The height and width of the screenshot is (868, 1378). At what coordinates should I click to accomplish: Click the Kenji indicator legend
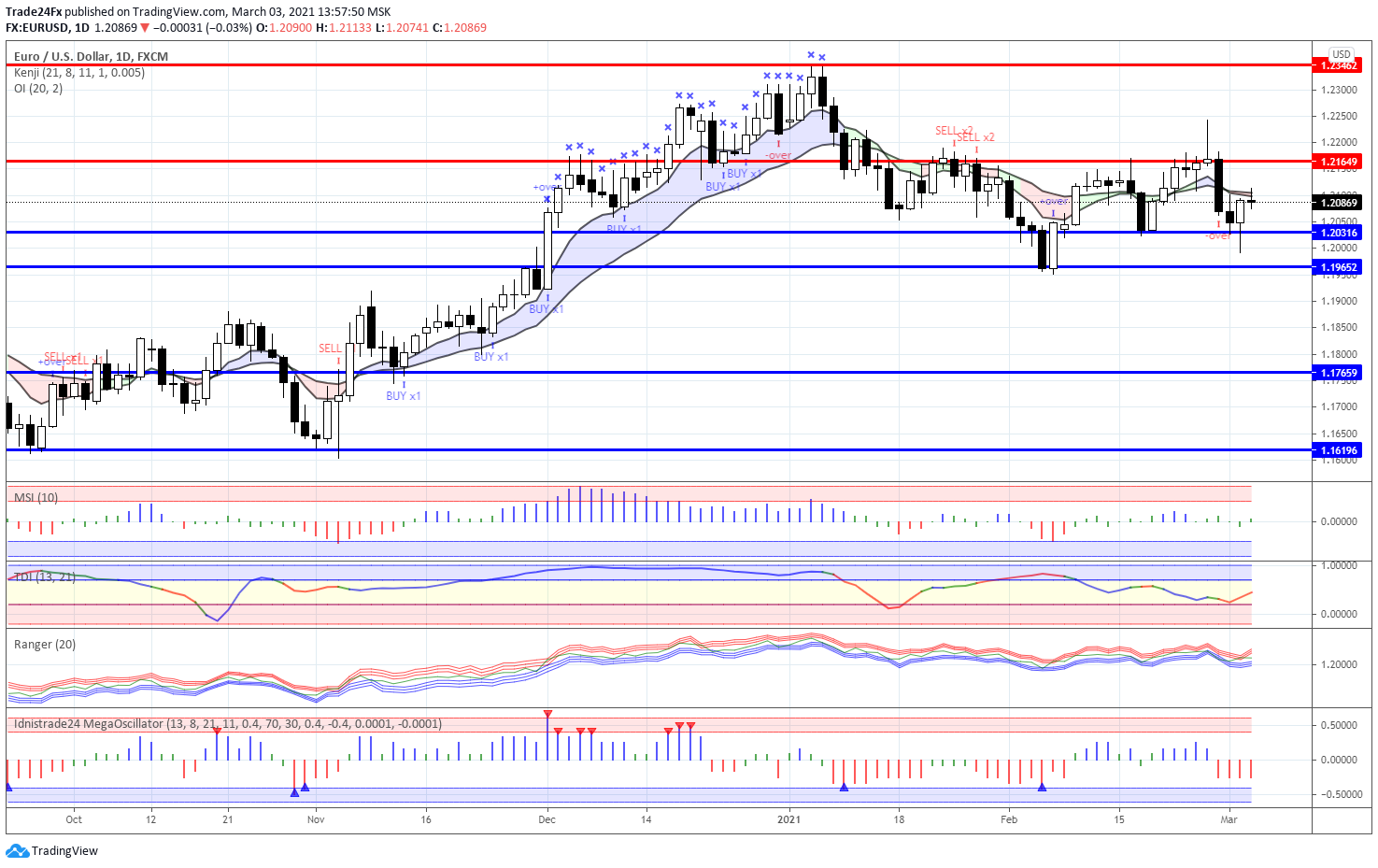(x=79, y=73)
